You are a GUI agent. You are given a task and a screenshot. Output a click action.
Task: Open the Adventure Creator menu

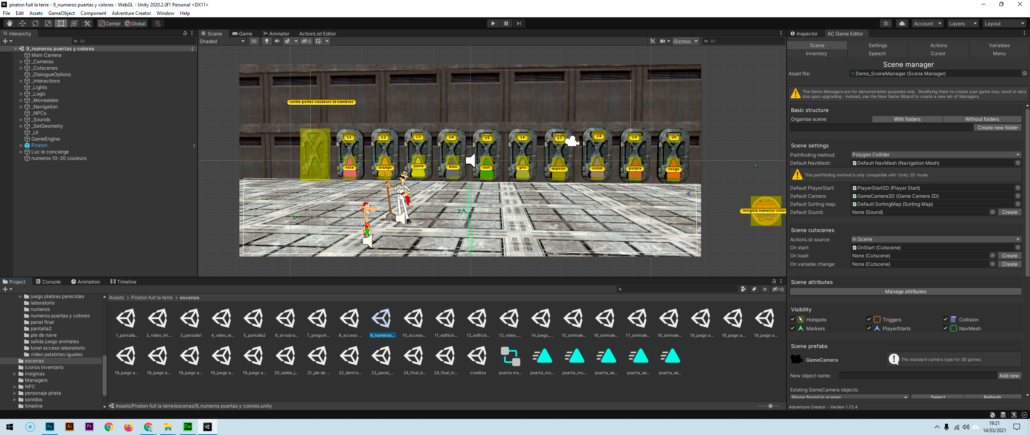pos(130,13)
